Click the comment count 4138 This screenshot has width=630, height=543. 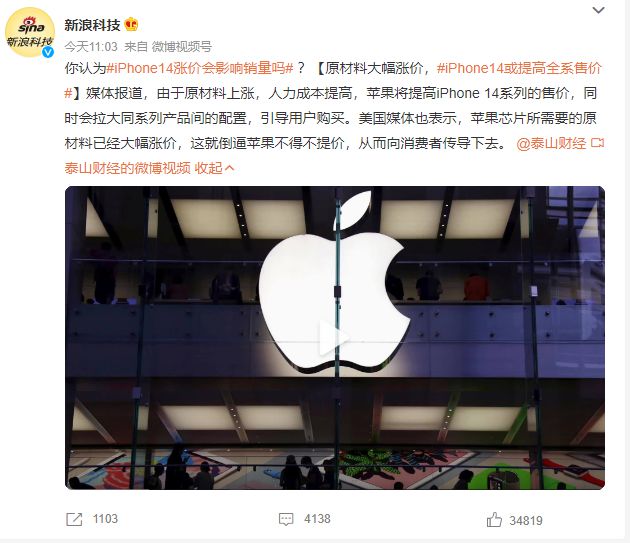click(317, 519)
